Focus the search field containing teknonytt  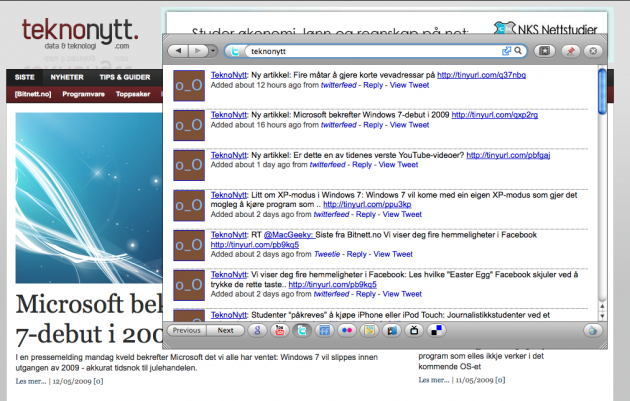click(375, 51)
